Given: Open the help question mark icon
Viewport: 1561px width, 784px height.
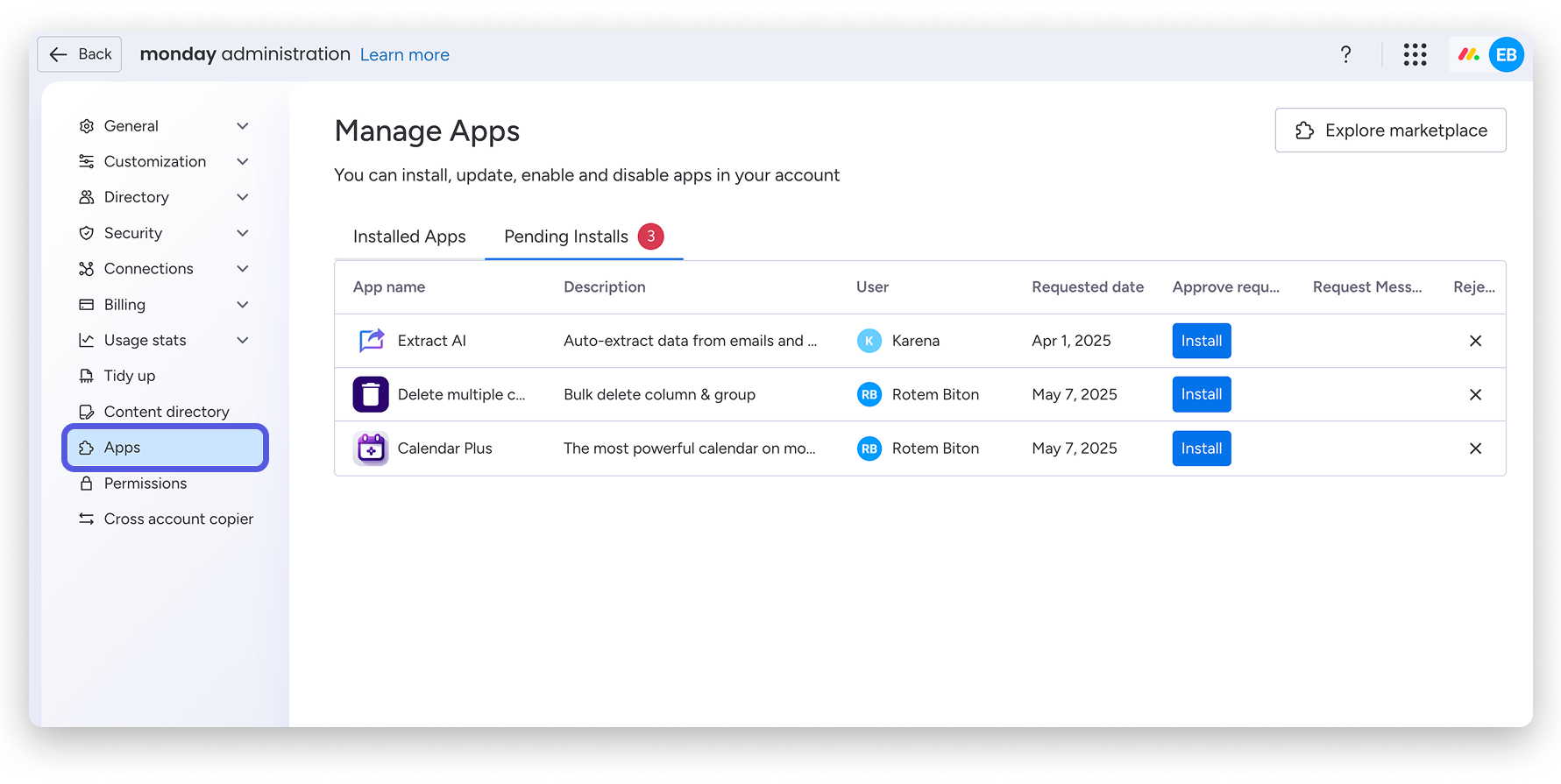Looking at the screenshot, I should tap(1345, 54).
